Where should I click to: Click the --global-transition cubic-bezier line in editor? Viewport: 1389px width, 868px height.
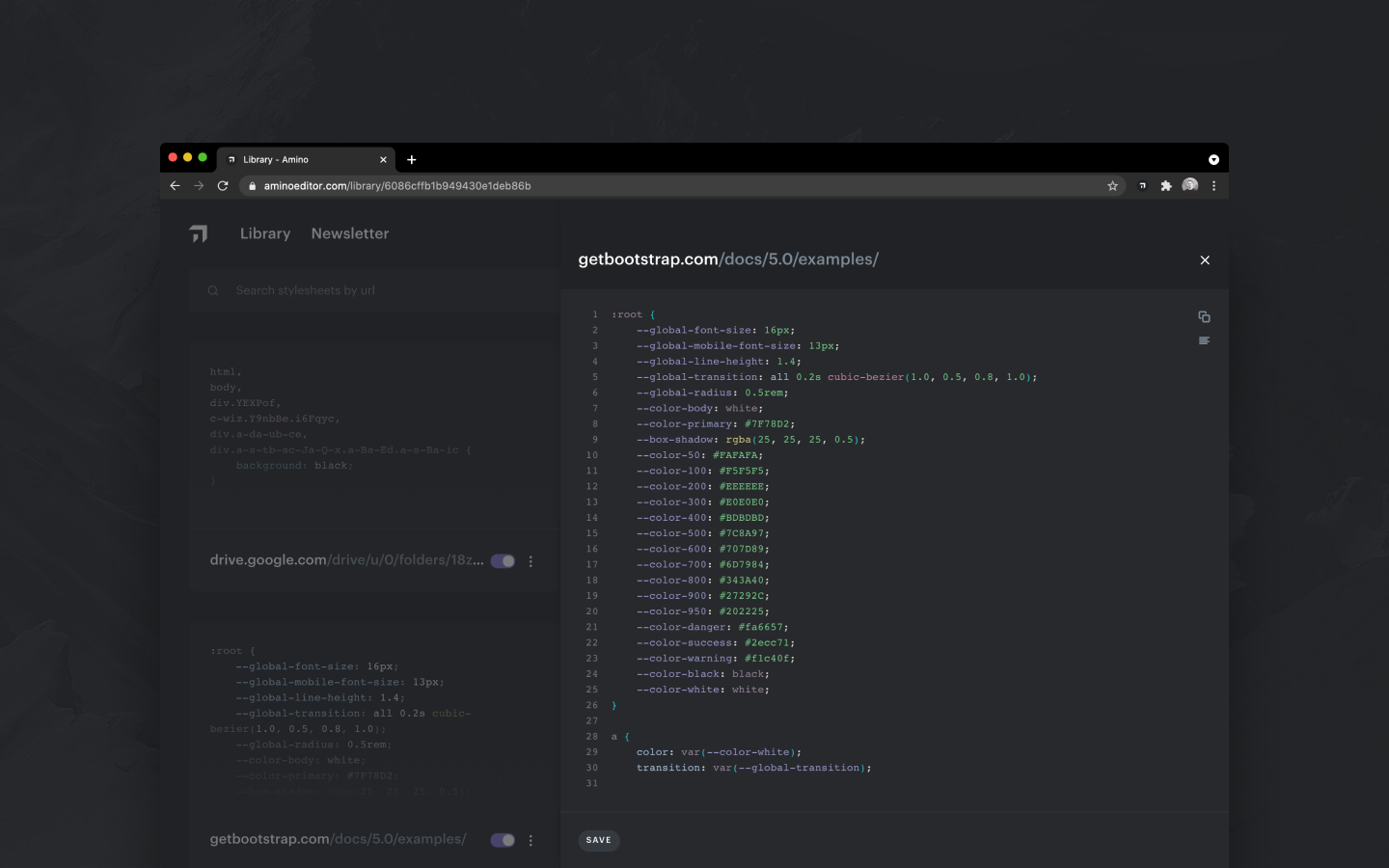coord(836,377)
